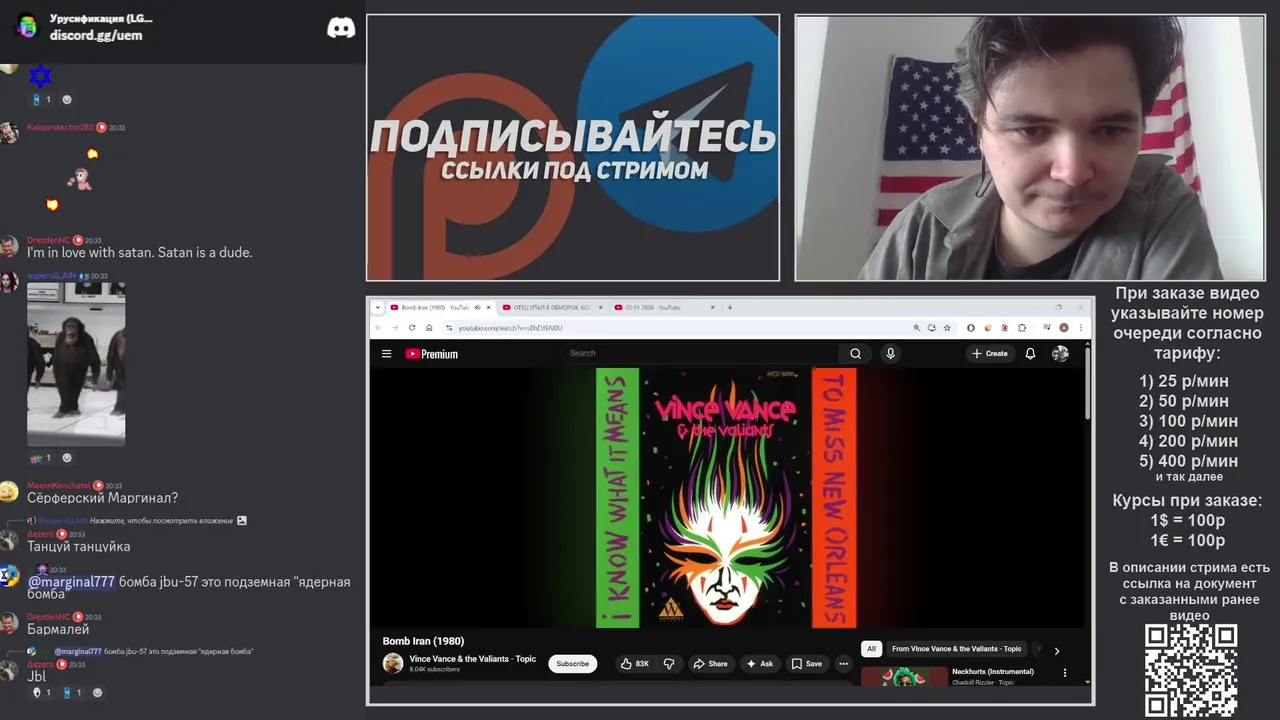
Task: Select the All filter chip
Action: [x=871, y=649]
